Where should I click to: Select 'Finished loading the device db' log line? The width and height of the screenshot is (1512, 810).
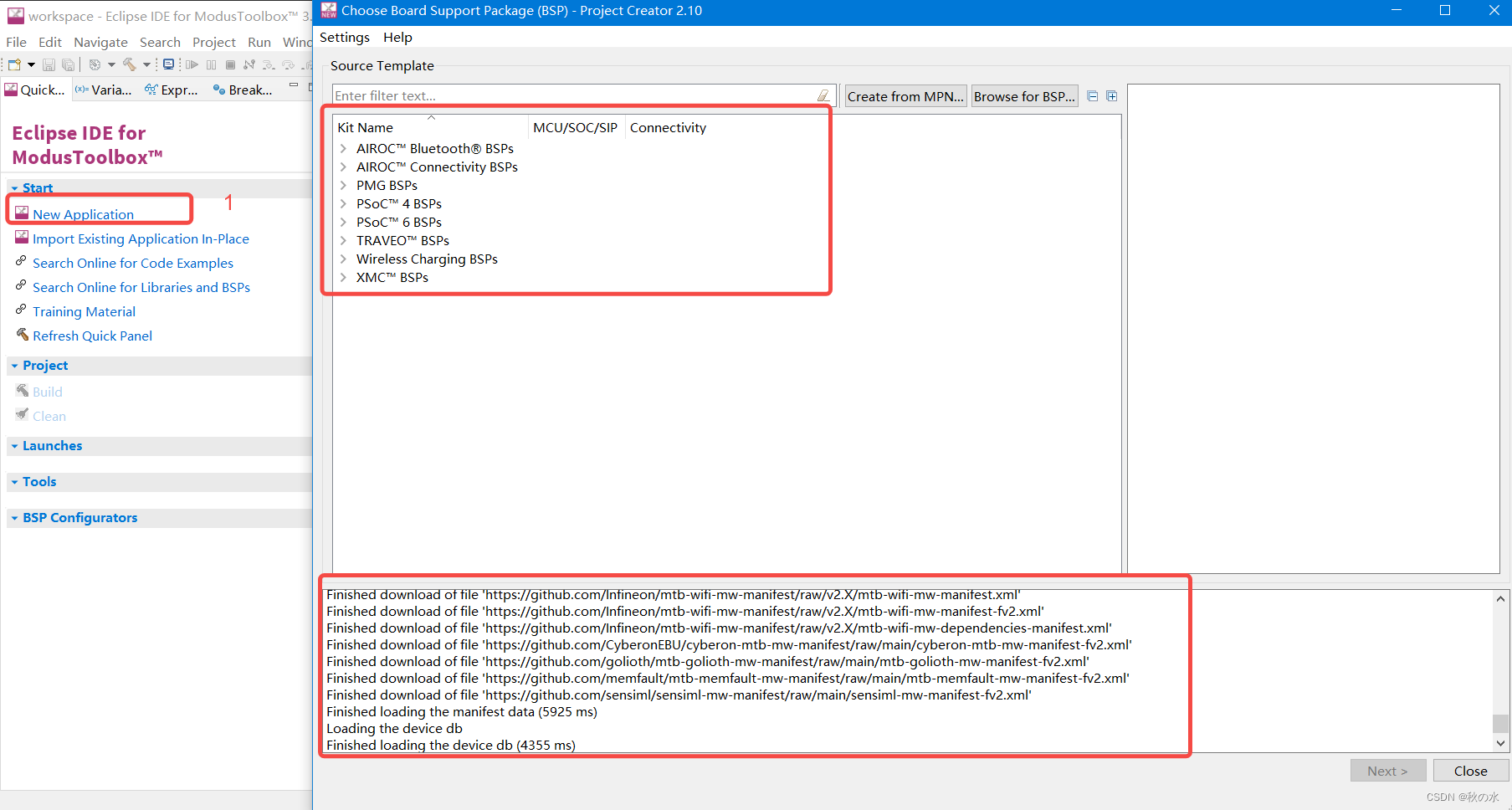pos(451,745)
